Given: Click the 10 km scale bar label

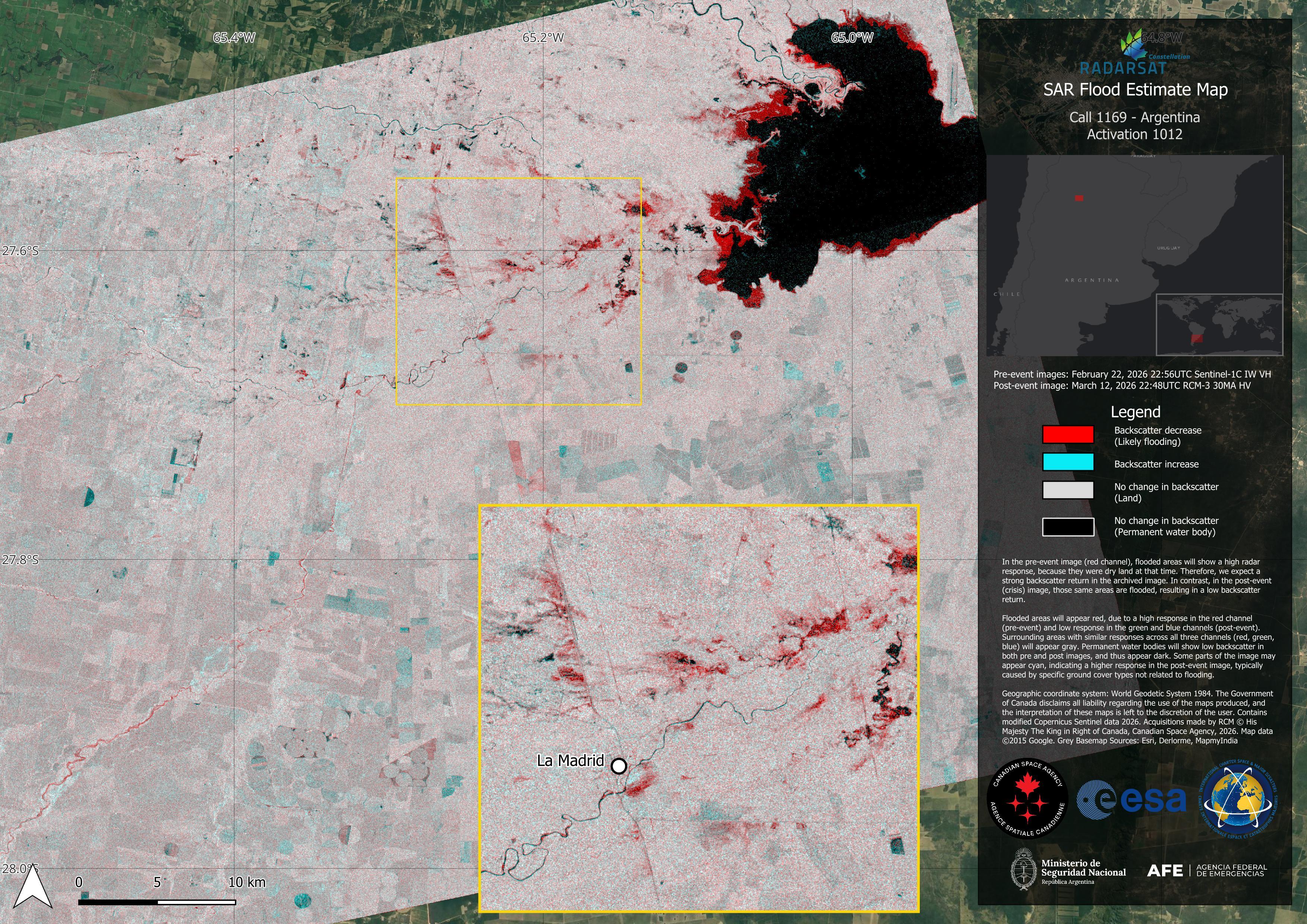Looking at the screenshot, I should click(246, 883).
